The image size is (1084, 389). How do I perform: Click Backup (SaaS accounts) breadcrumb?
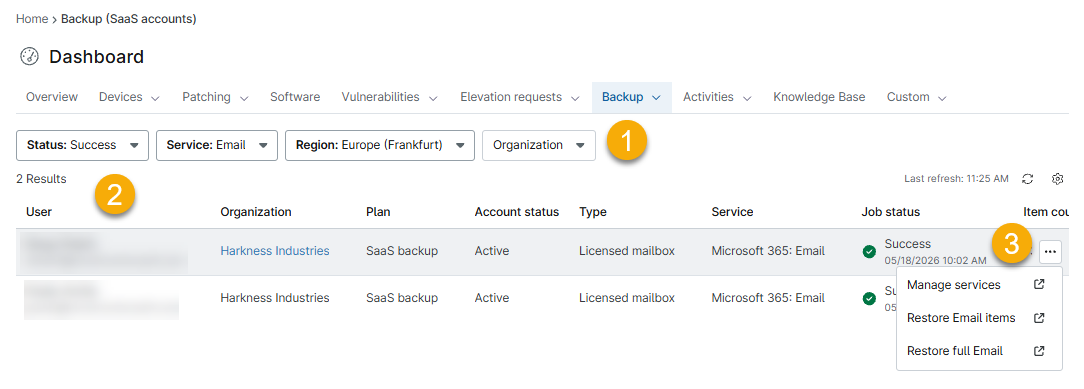tap(129, 19)
